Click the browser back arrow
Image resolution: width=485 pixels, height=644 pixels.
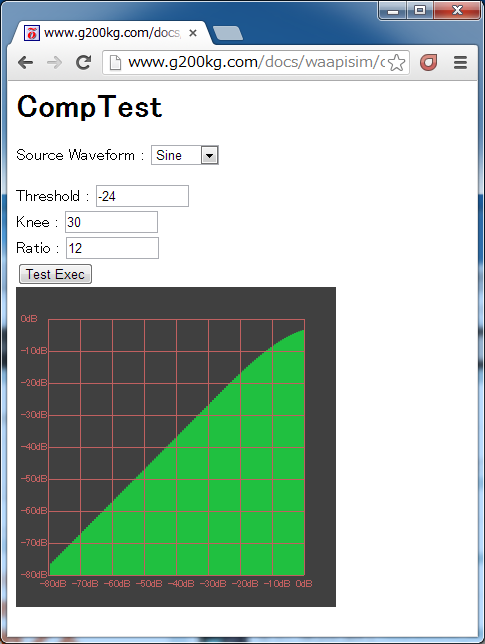tap(26, 63)
